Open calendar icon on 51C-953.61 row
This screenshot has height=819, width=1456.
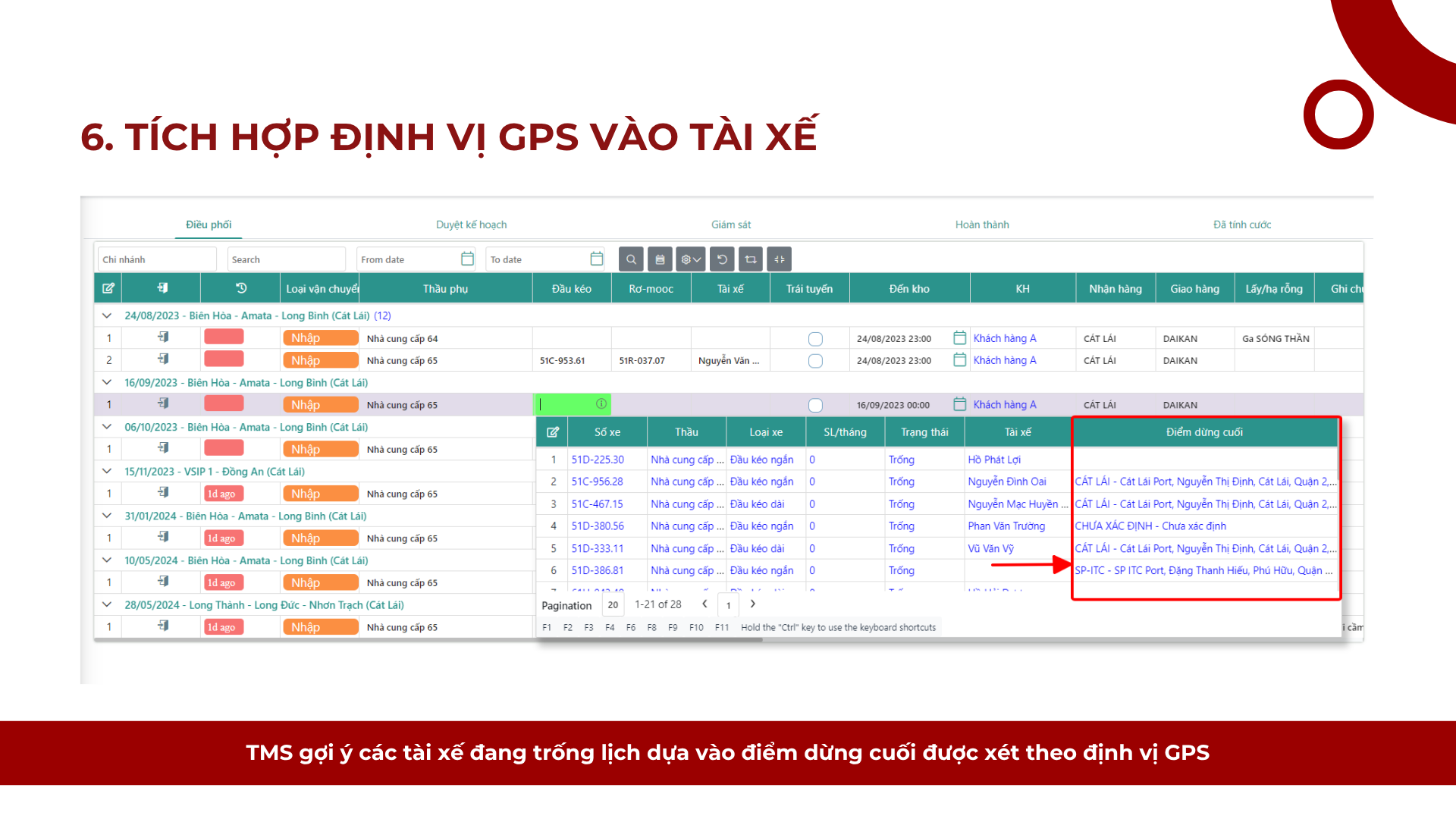[959, 359]
